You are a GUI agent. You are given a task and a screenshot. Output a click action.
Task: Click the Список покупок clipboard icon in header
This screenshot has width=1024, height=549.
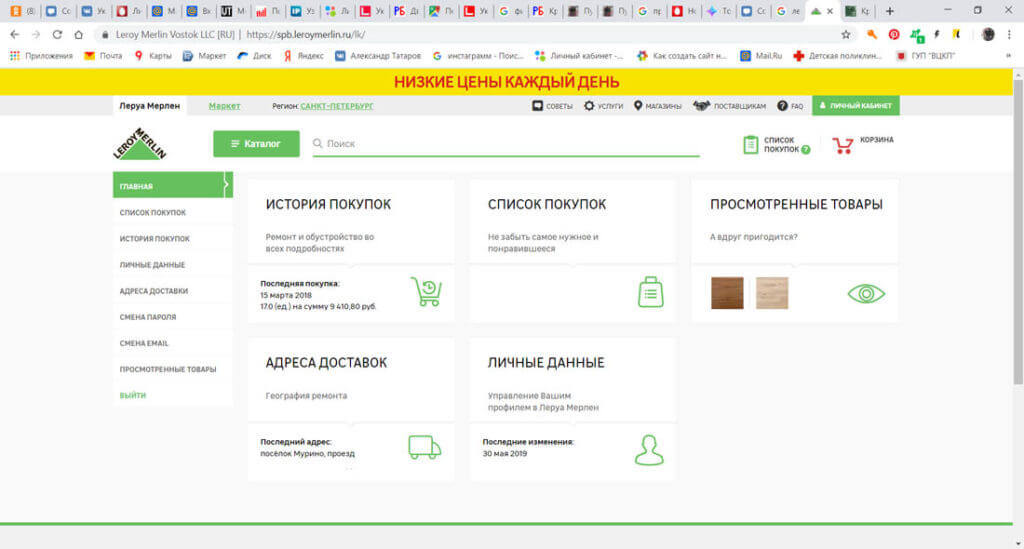[751, 145]
